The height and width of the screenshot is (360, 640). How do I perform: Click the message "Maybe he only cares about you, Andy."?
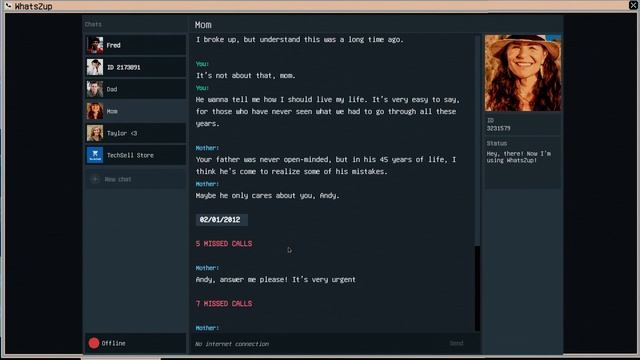click(267, 196)
